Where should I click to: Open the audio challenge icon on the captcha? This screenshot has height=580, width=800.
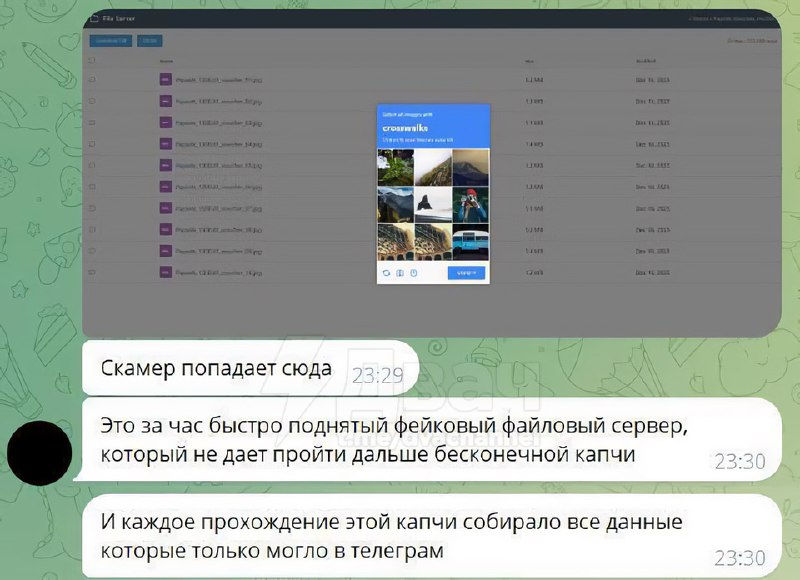(399, 272)
